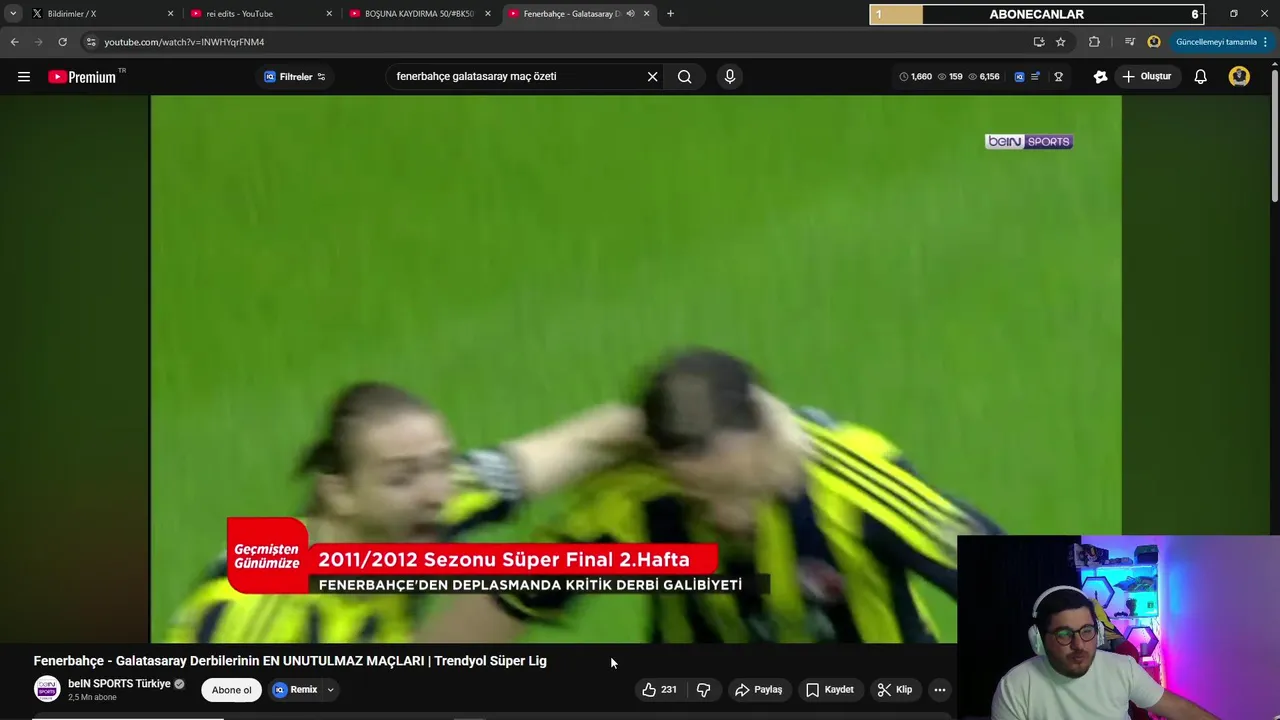Image resolution: width=1280 pixels, height=720 pixels.
Task: Bookmark this page with star icon
Action: 1061,42
